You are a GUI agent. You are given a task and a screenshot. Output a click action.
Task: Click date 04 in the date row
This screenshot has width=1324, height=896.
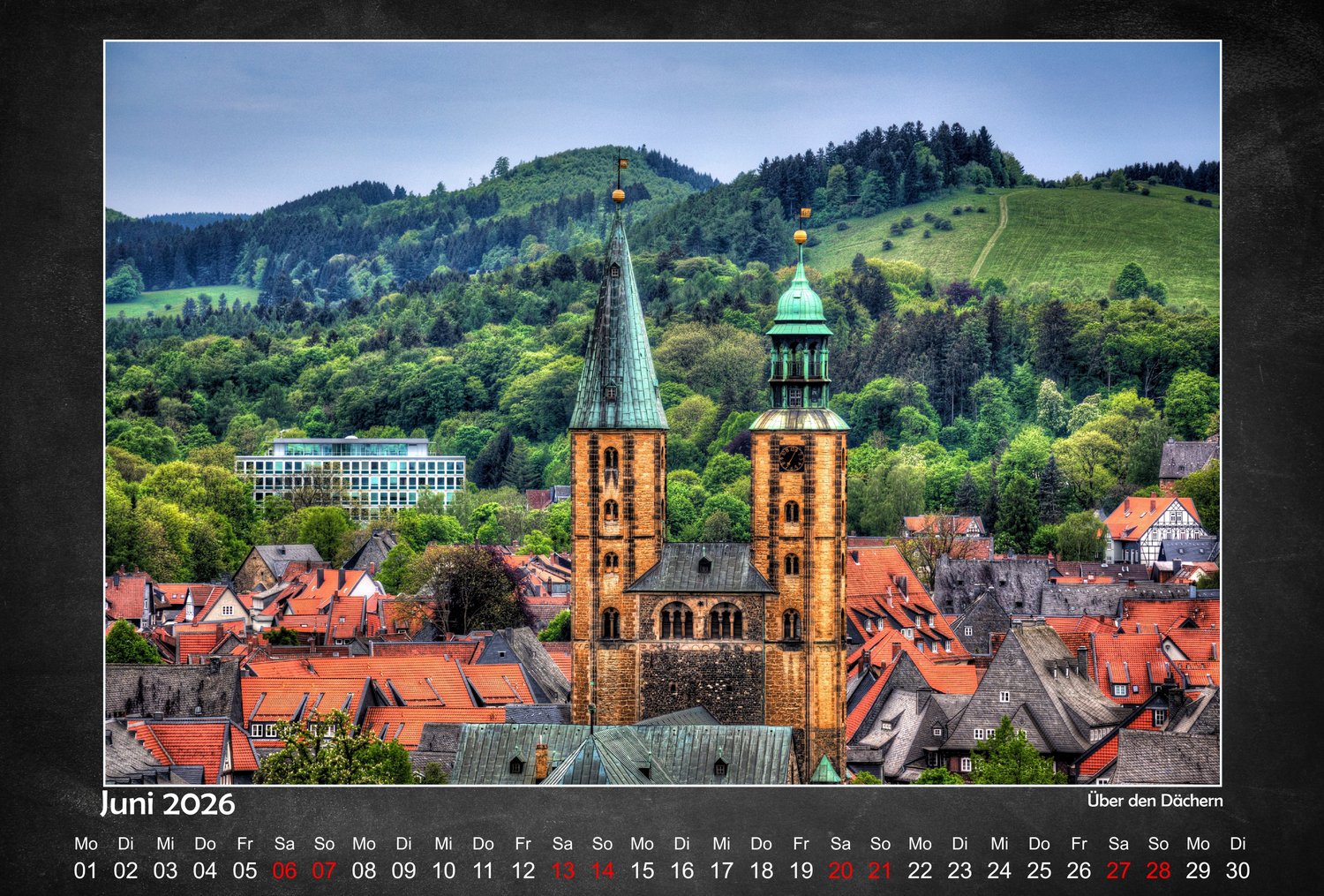205,870
